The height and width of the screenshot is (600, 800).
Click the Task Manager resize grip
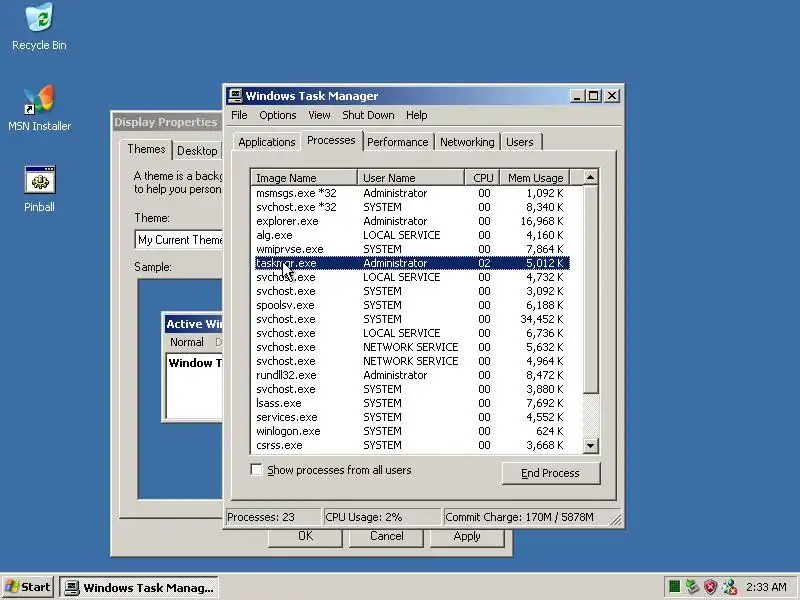616,520
